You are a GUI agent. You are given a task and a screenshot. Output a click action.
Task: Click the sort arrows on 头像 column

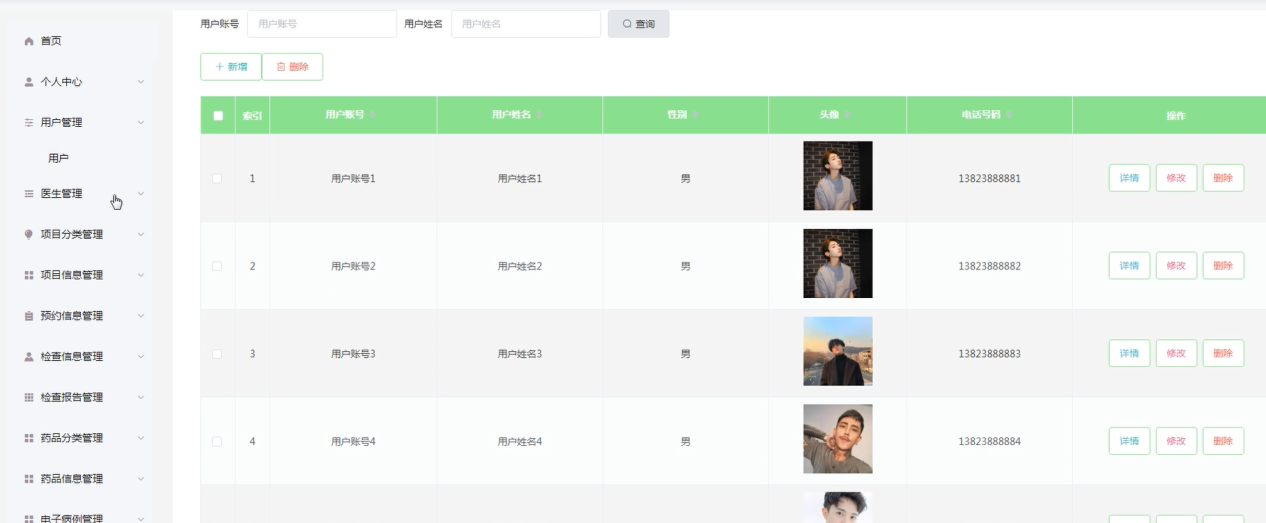coord(848,116)
